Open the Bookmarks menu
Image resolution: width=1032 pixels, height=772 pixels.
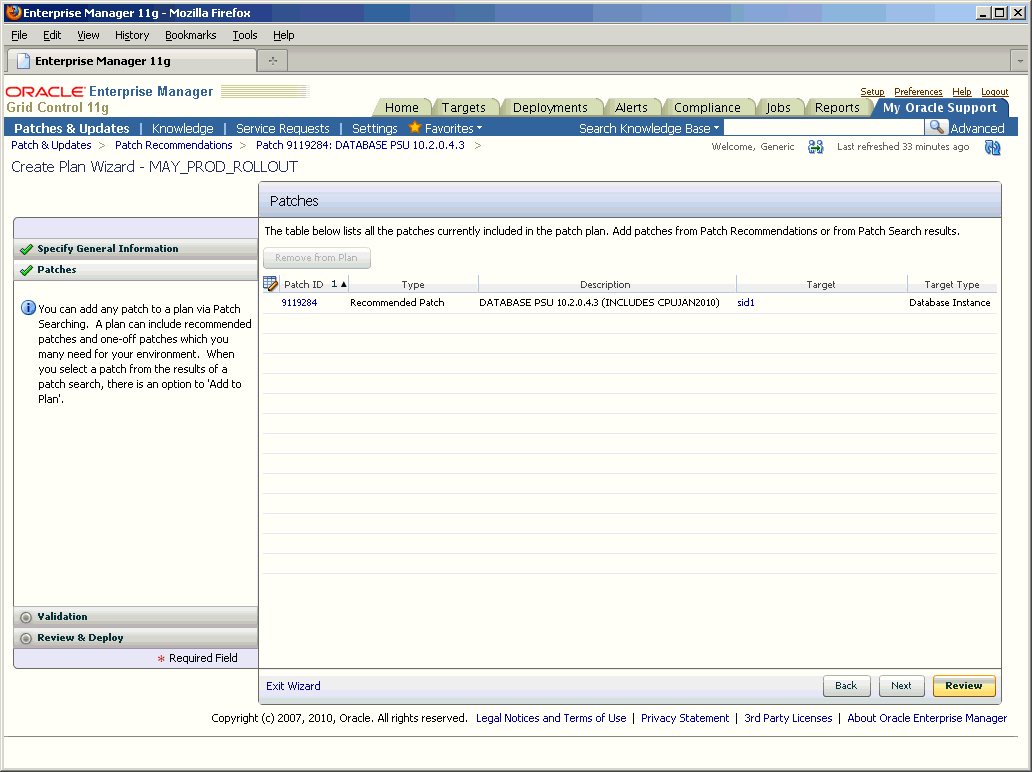coord(190,35)
